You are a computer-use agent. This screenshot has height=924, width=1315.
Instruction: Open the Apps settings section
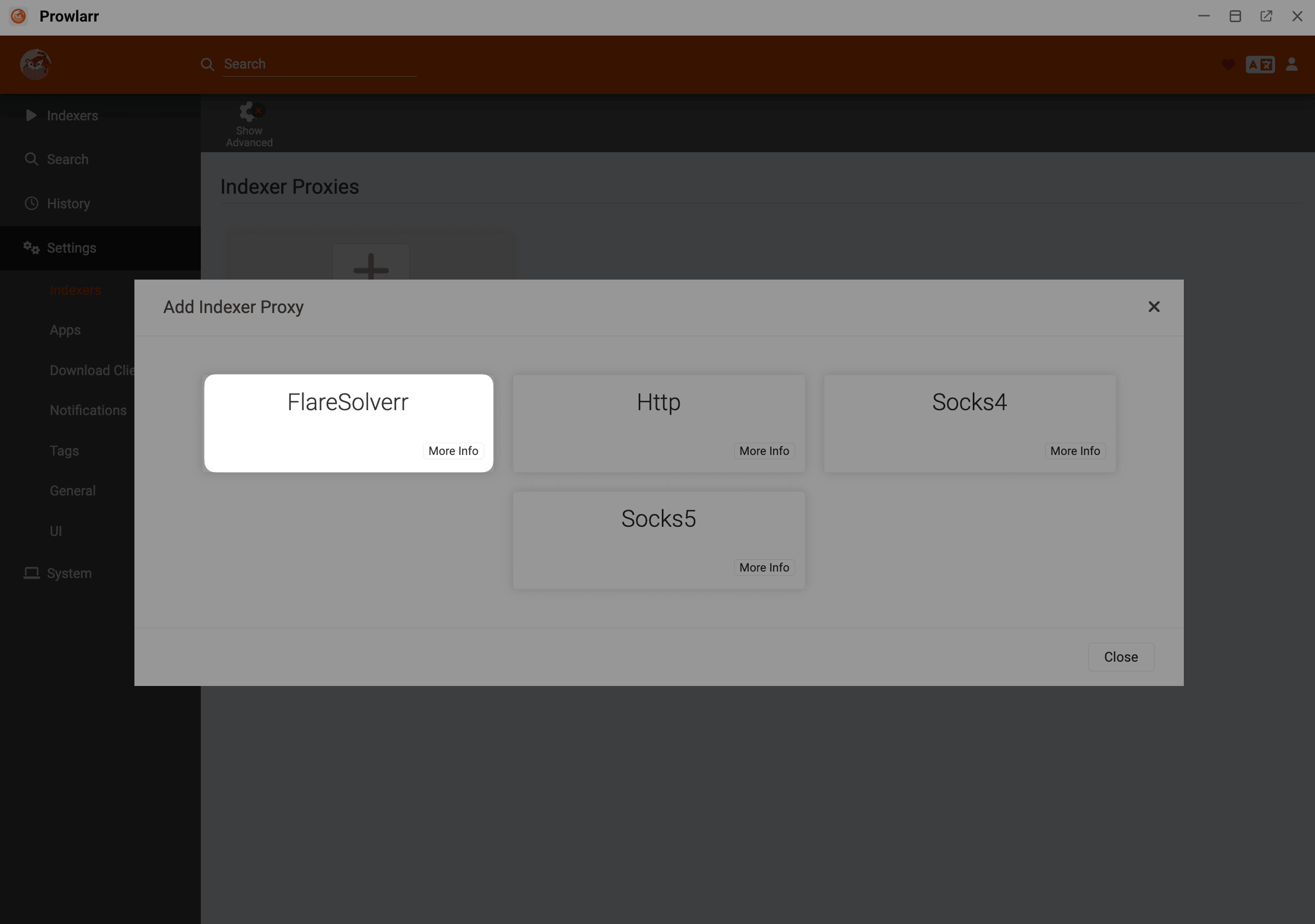tap(65, 330)
